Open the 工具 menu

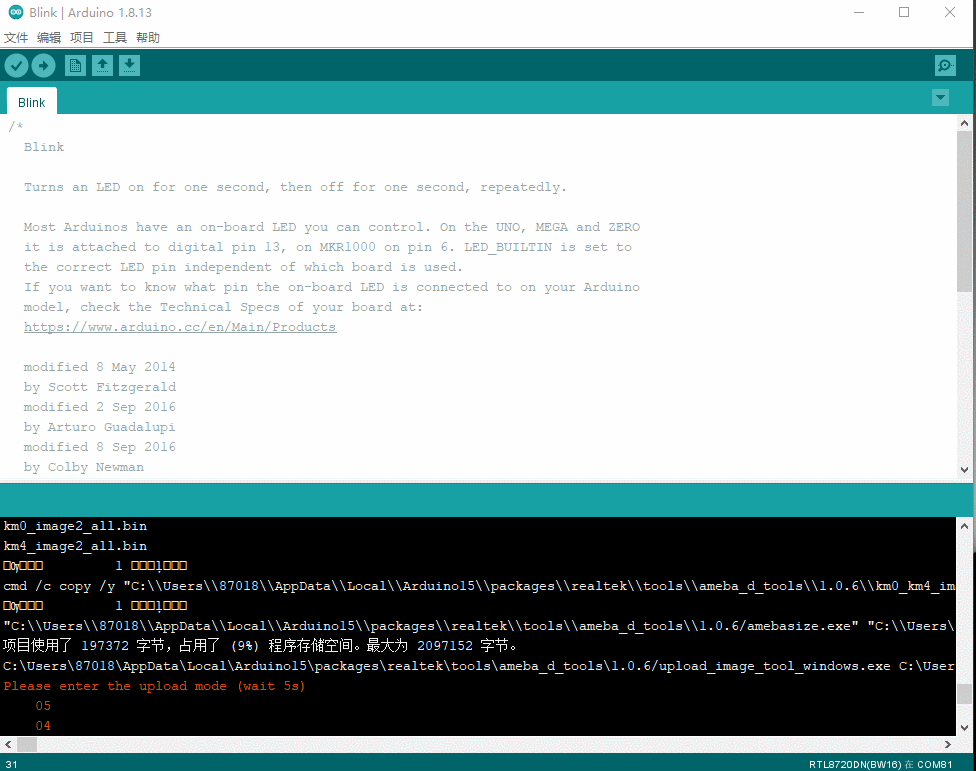(115, 37)
